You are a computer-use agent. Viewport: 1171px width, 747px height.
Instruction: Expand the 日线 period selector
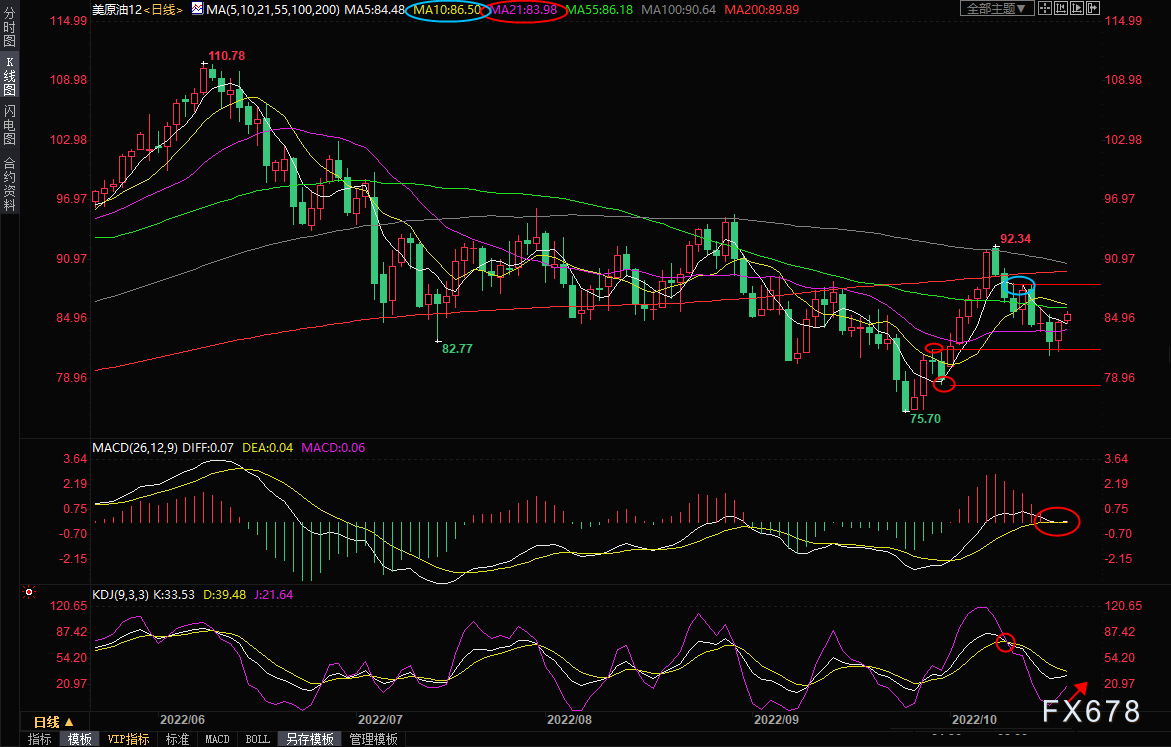(54, 722)
